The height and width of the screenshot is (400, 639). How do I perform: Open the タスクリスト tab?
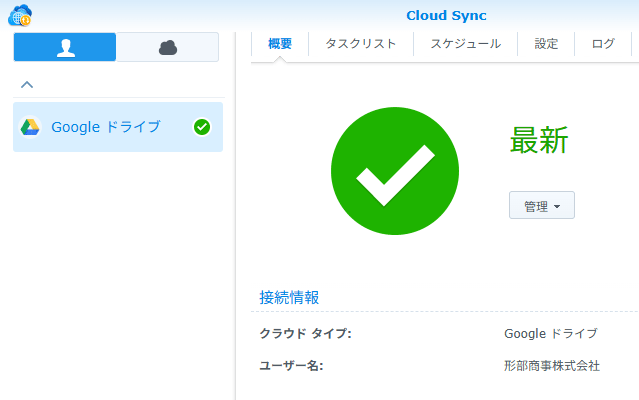pyautogui.click(x=361, y=44)
